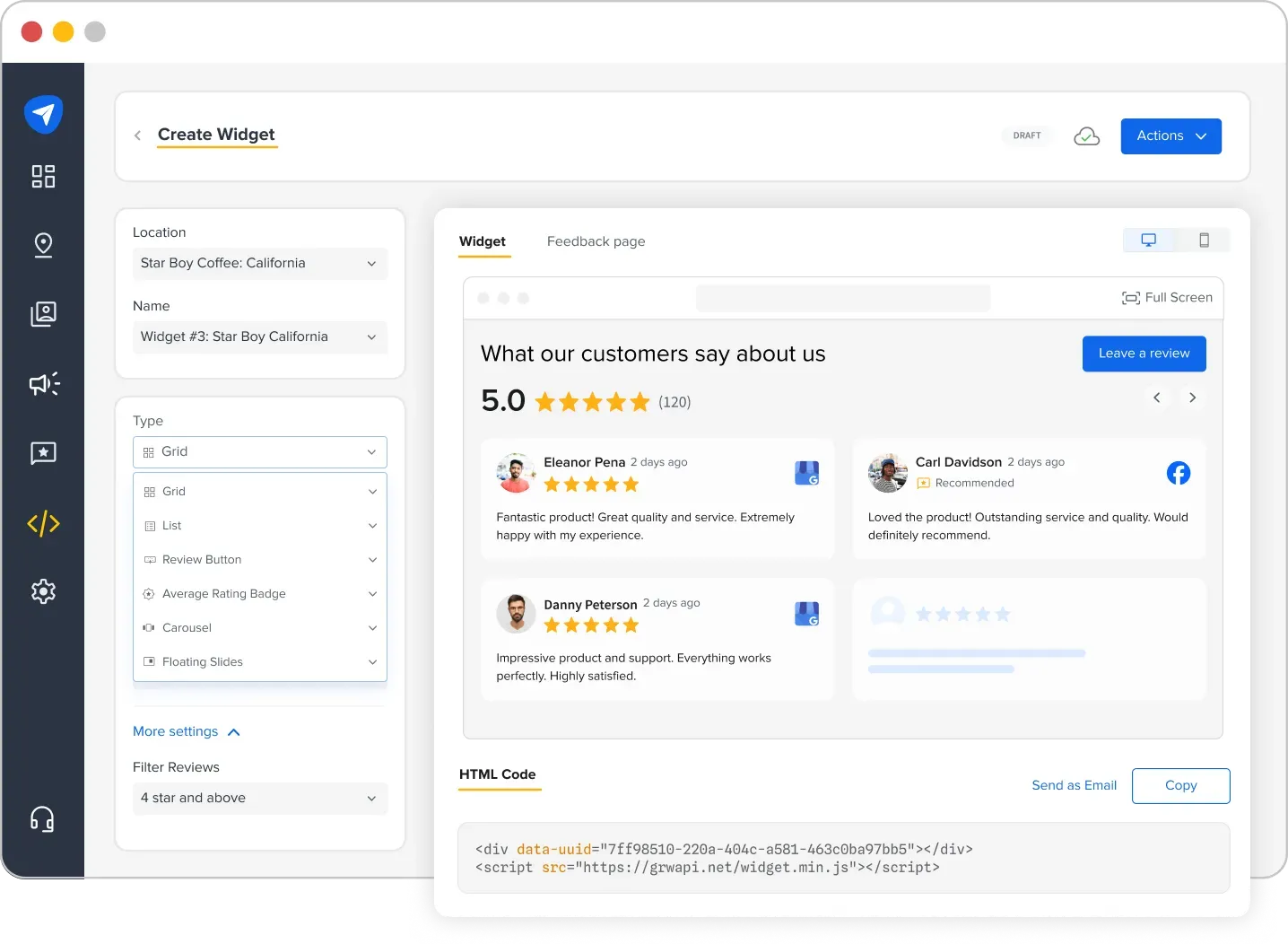This screenshot has height=944, width=1288.
Task: Open the Star Boy Coffee location dropdown
Action: (259, 263)
